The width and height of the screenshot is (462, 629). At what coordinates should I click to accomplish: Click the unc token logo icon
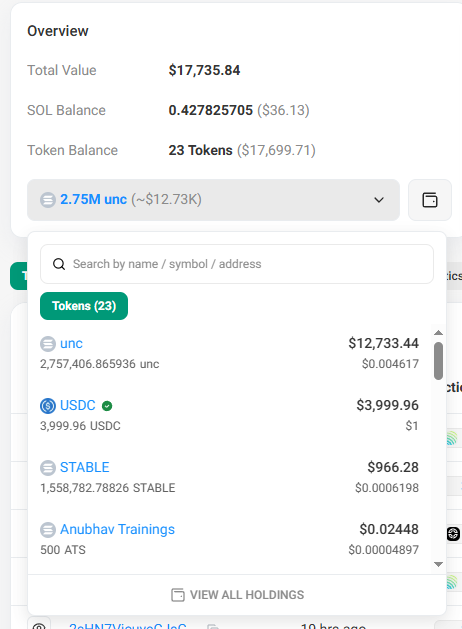point(48,344)
